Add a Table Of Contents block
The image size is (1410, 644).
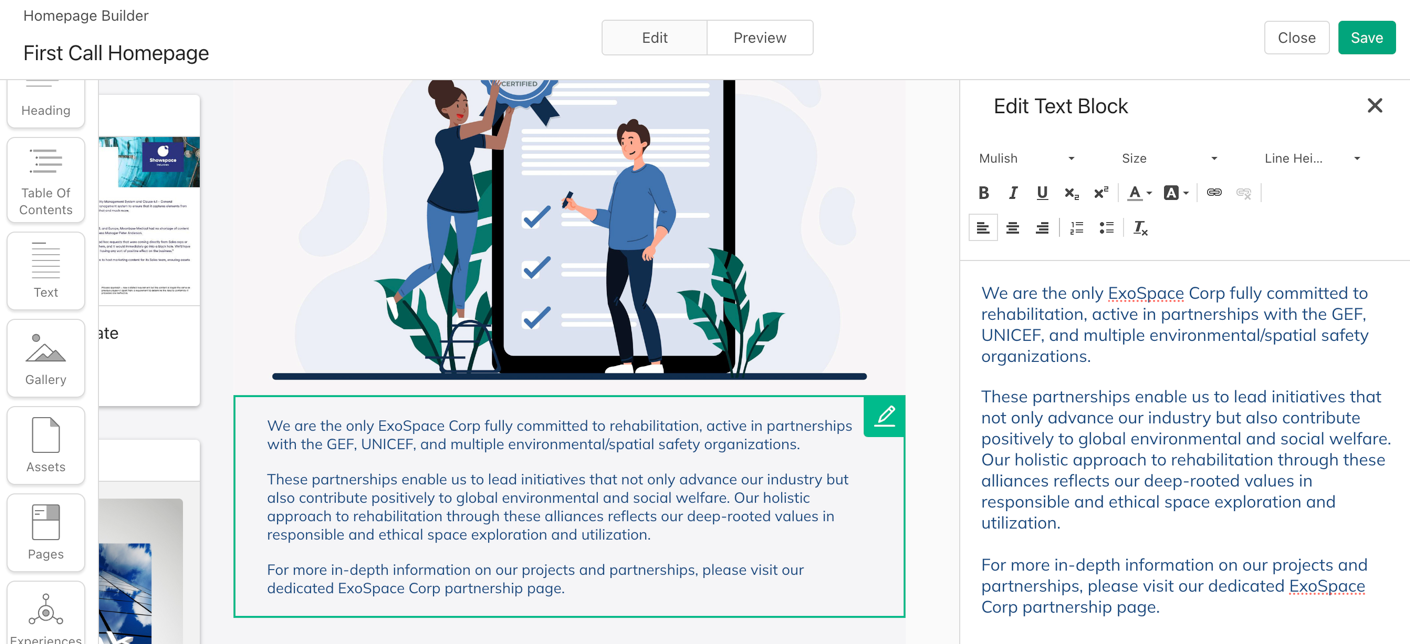point(46,180)
